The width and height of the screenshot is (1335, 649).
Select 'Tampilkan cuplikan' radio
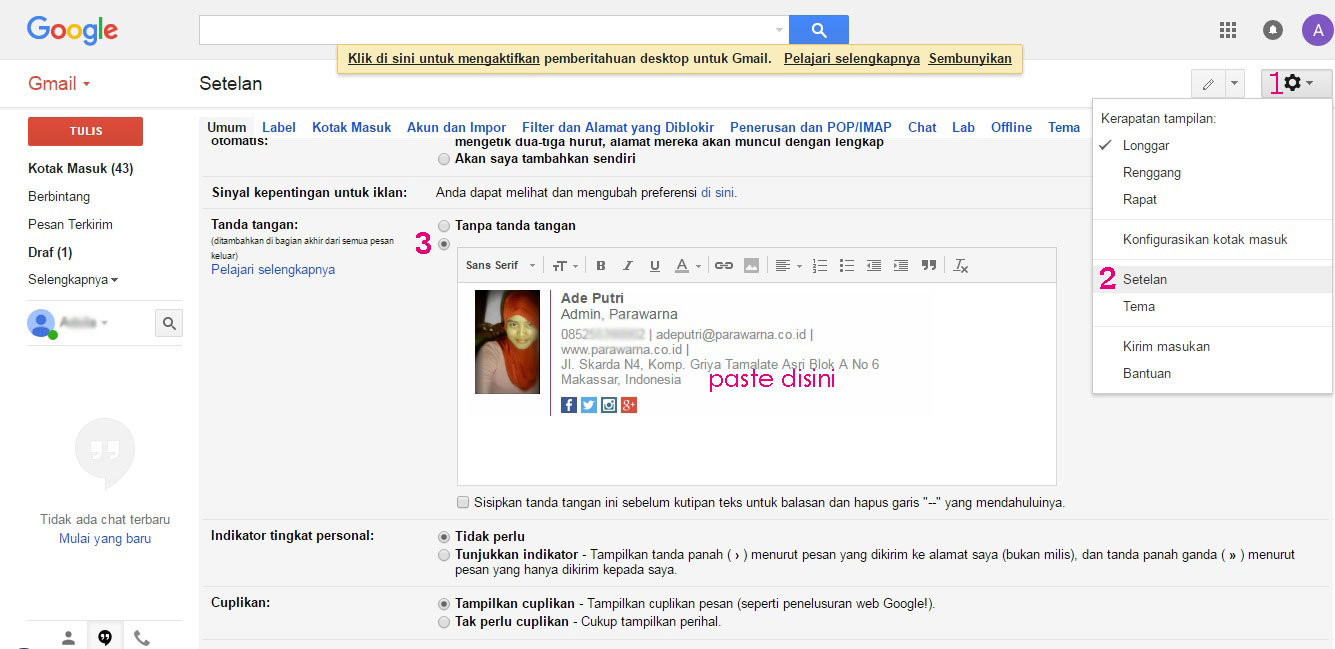444,604
